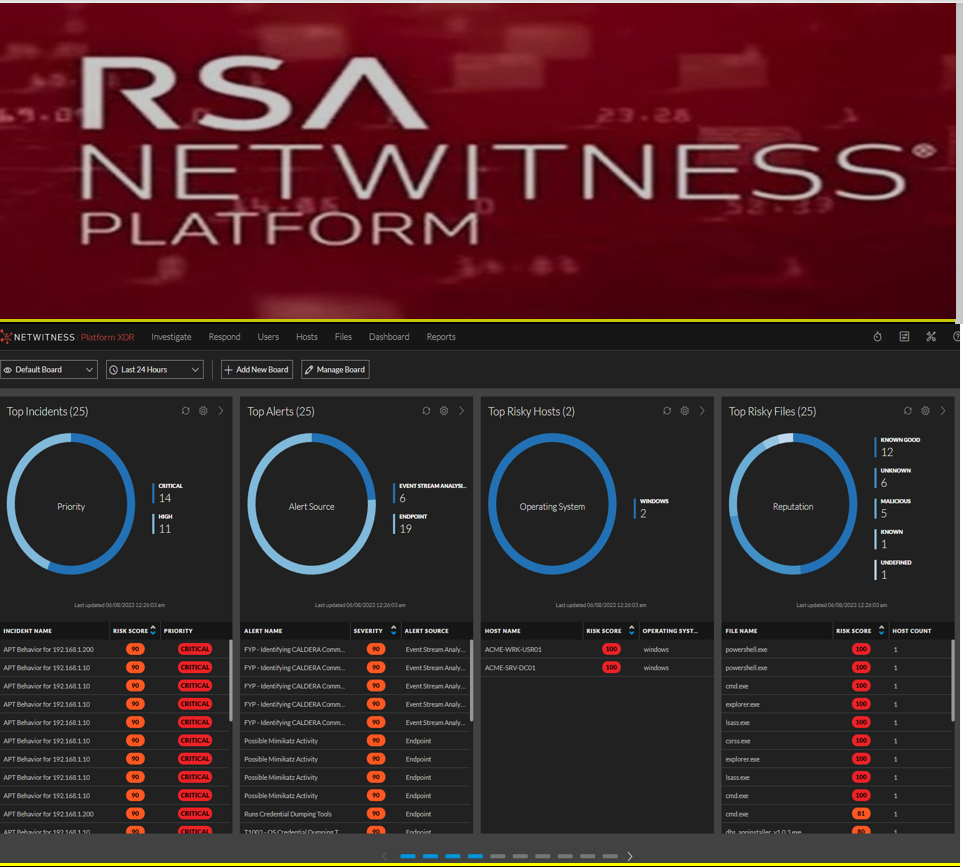Sort hosts table by Risk Score arrows
This screenshot has width=963, height=867.
pos(631,630)
